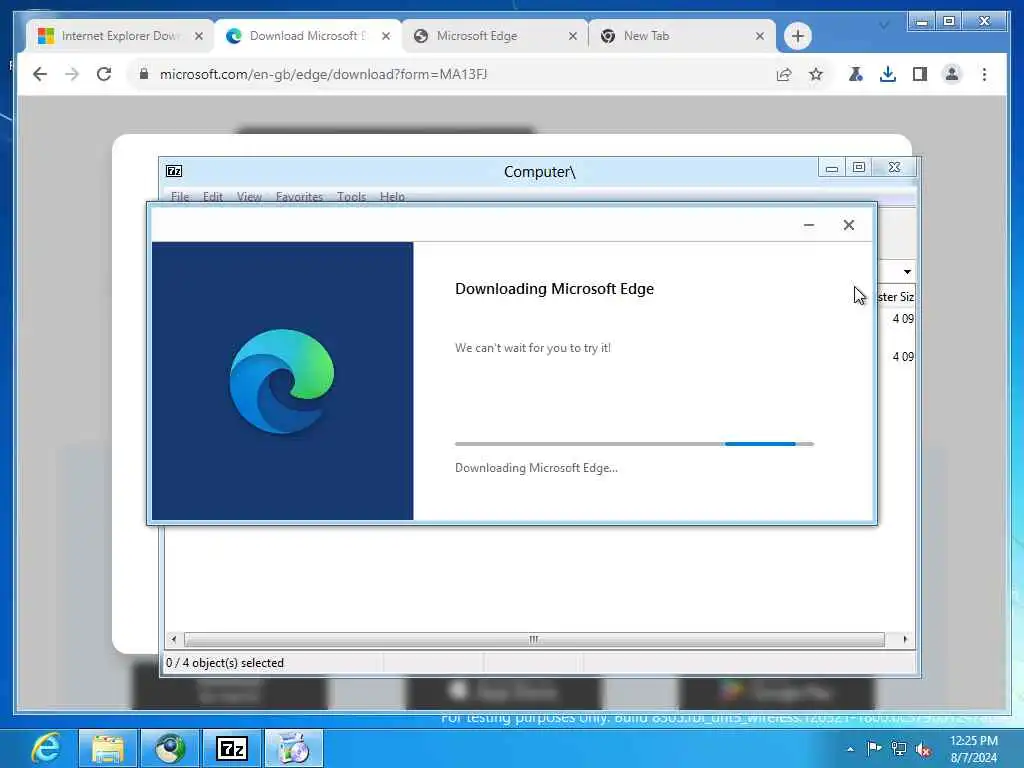Open the Help menu in 7-Zip
The width and height of the screenshot is (1024, 768).
(x=392, y=197)
